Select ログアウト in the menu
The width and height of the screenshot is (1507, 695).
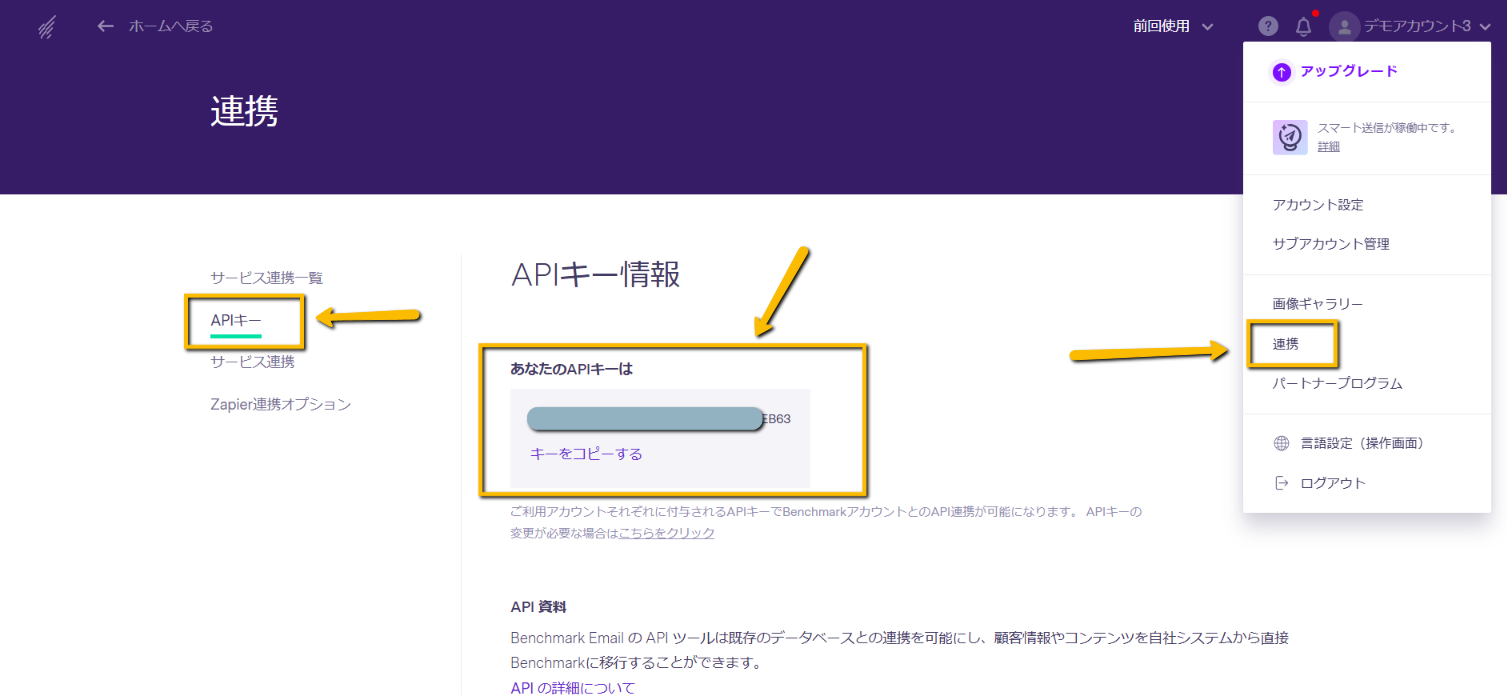coord(1333,483)
